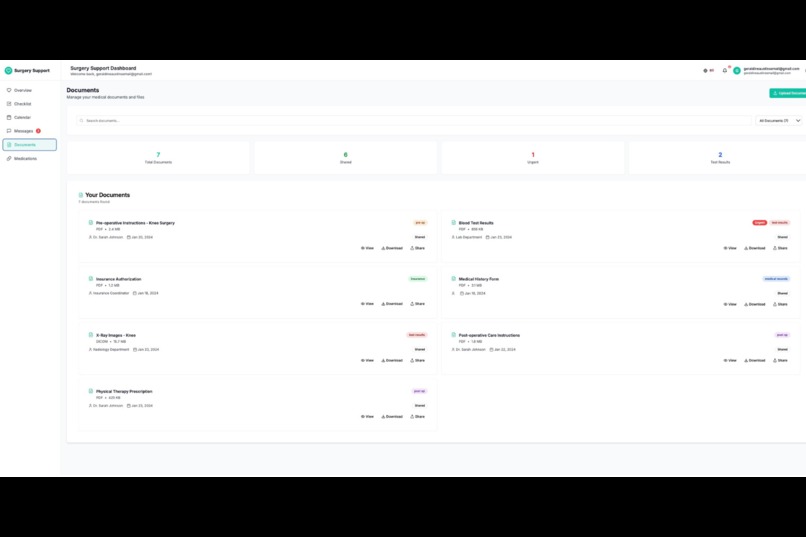Select the Documents sidebar item

click(x=29, y=145)
